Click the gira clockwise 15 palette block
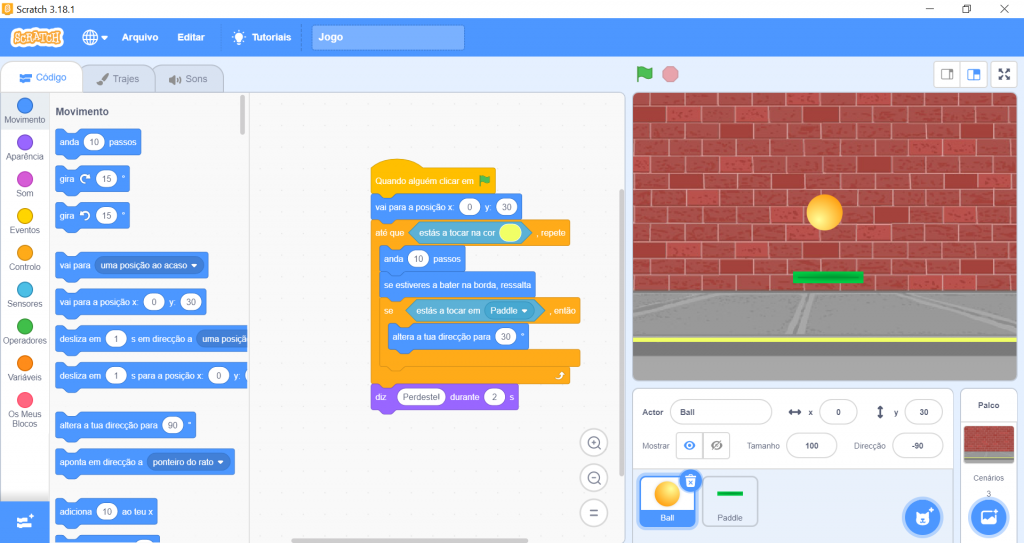The width and height of the screenshot is (1024, 543). (x=92, y=179)
